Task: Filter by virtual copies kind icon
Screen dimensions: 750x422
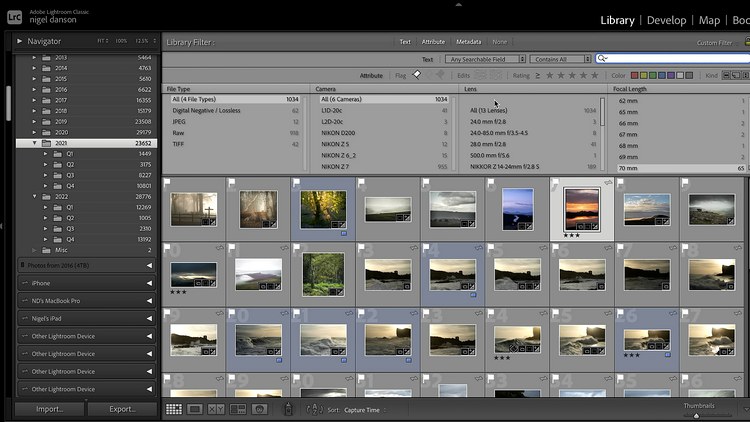Action: (736, 75)
